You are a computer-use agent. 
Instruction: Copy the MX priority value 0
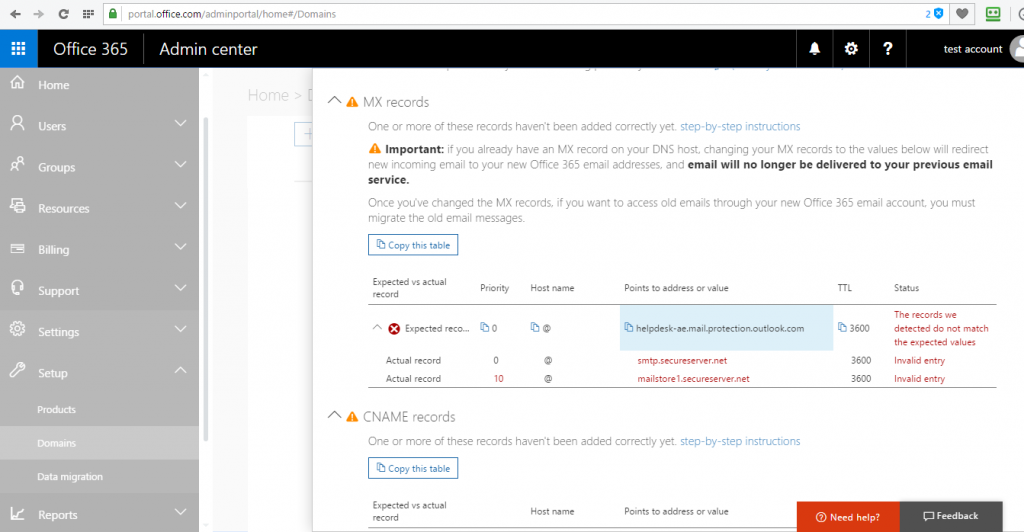coord(485,328)
